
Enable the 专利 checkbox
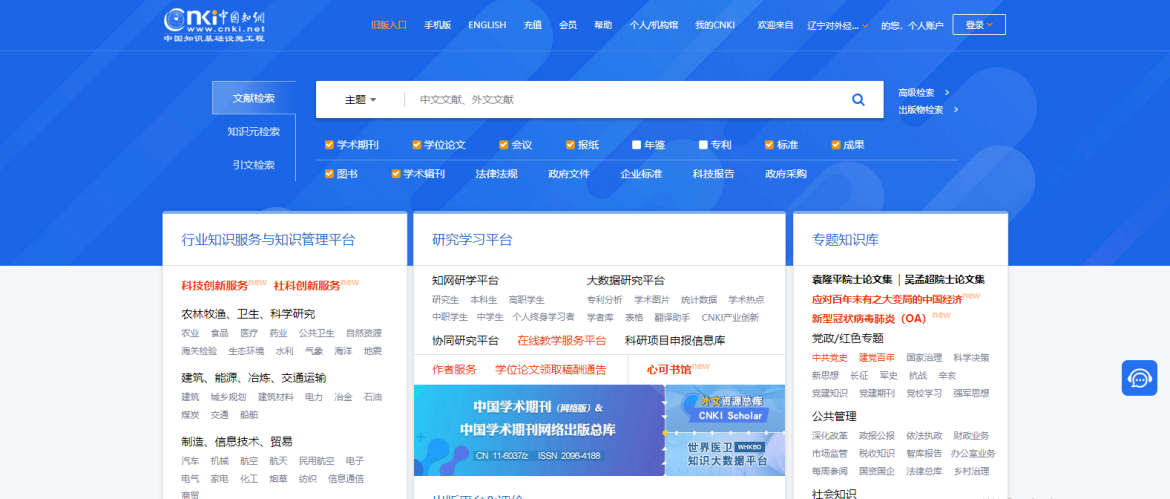[x=703, y=145]
